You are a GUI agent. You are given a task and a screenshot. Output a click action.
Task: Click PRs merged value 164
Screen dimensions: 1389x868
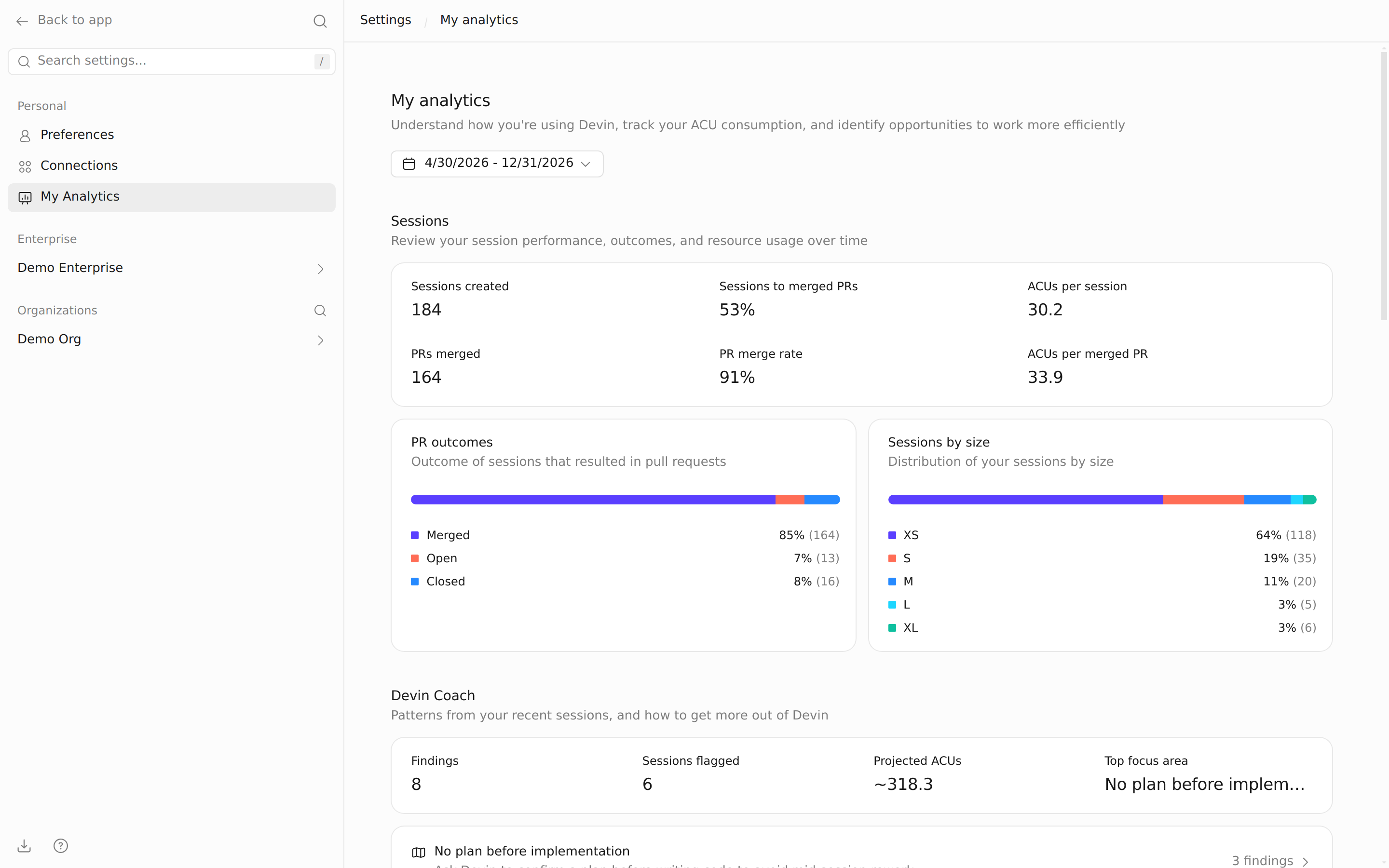coord(426,377)
